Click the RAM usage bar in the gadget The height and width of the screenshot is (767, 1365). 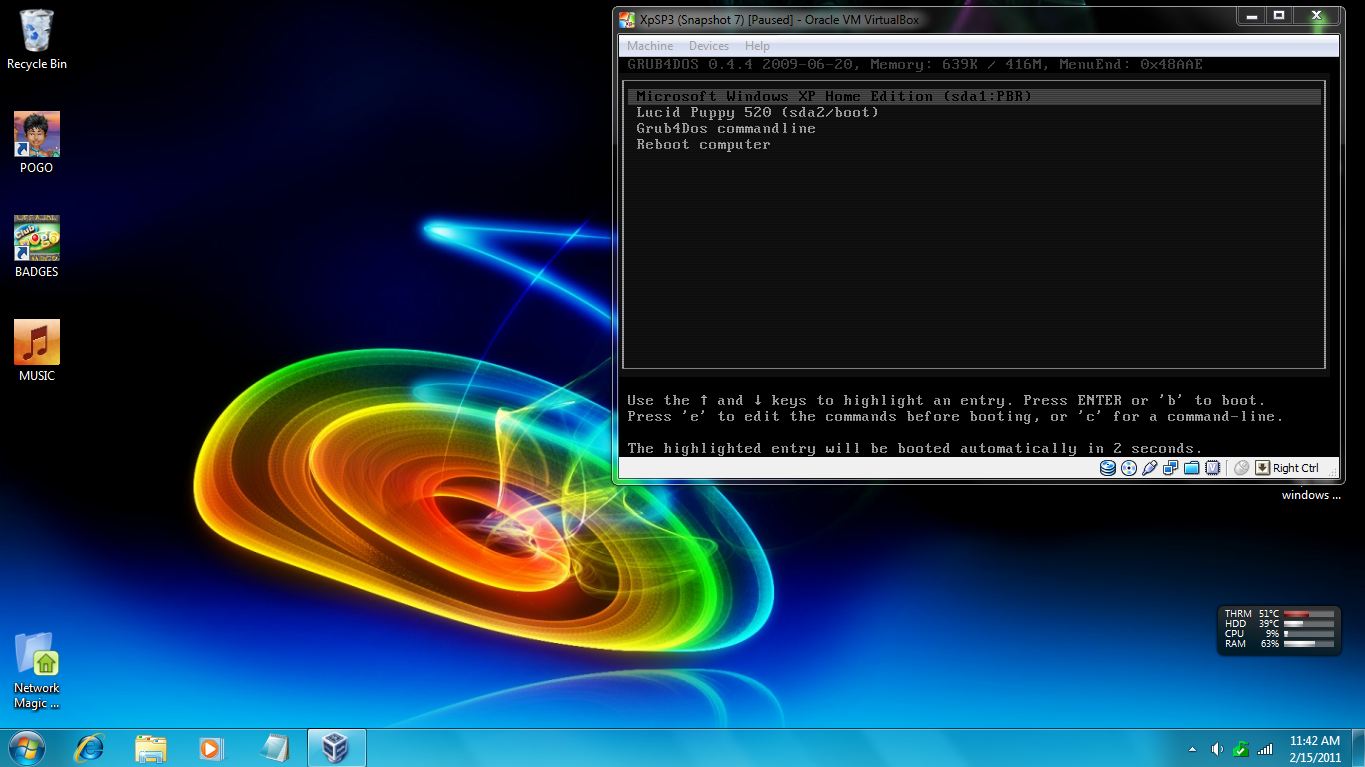1309,644
